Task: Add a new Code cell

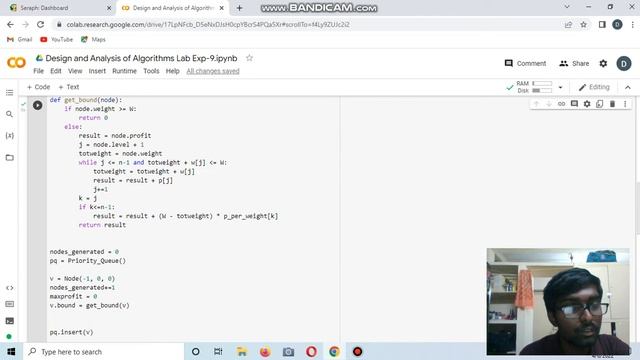Action: (38, 87)
